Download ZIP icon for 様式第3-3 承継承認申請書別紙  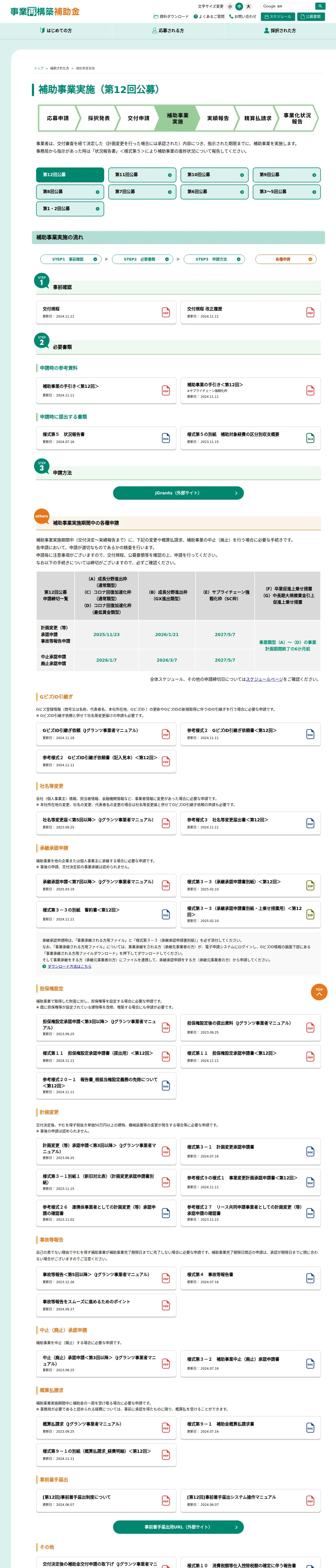(x=310, y=885)
